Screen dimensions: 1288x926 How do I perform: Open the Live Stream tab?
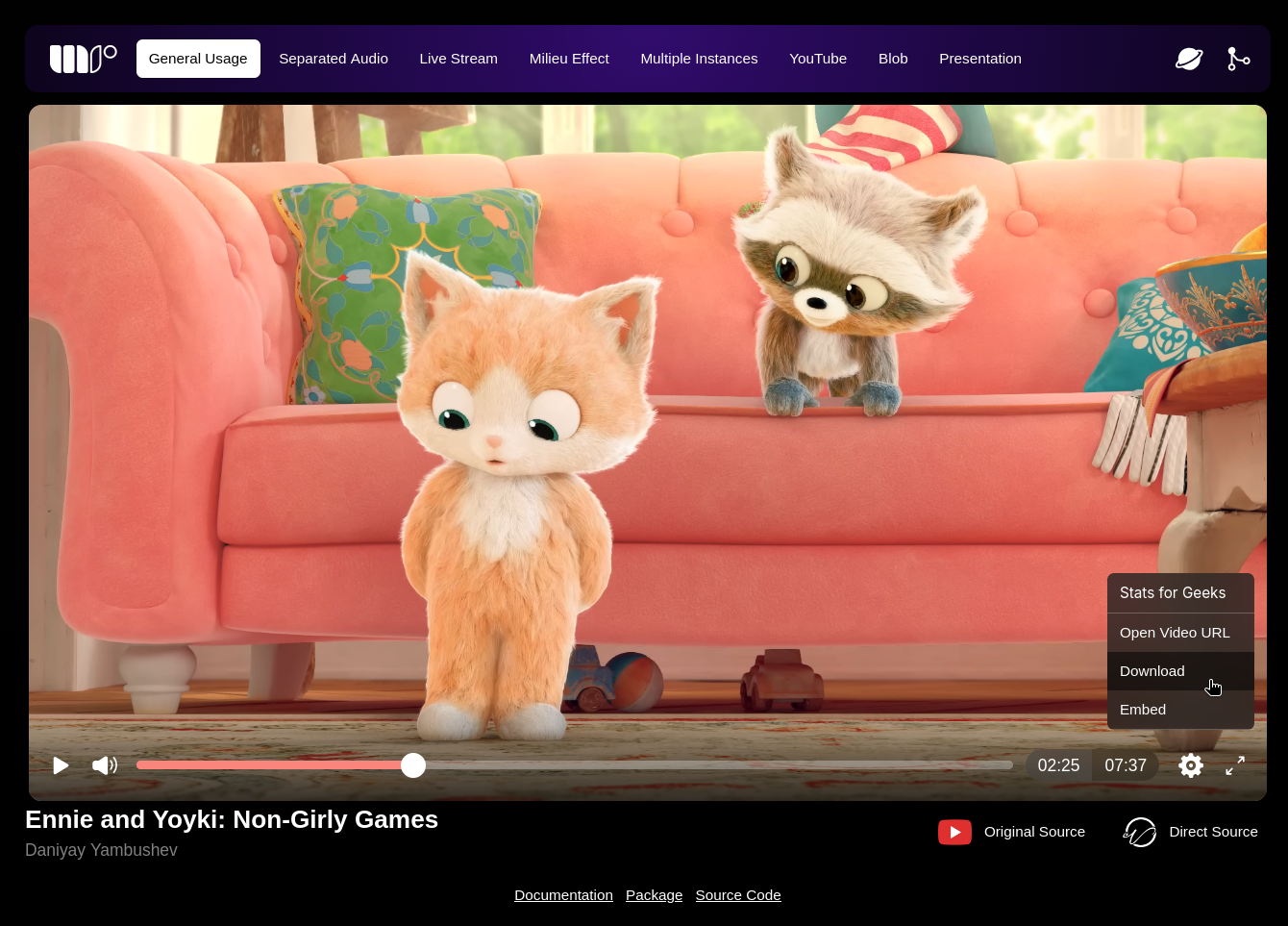click(458, 59)
